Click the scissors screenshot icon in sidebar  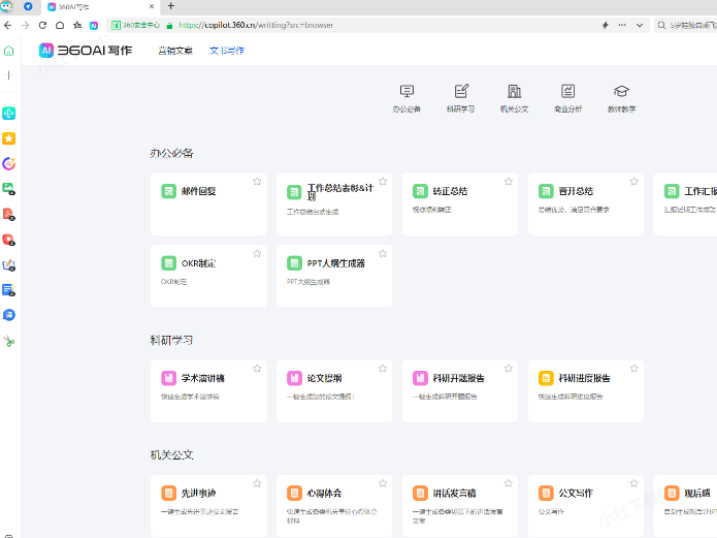tap(9, 341)
